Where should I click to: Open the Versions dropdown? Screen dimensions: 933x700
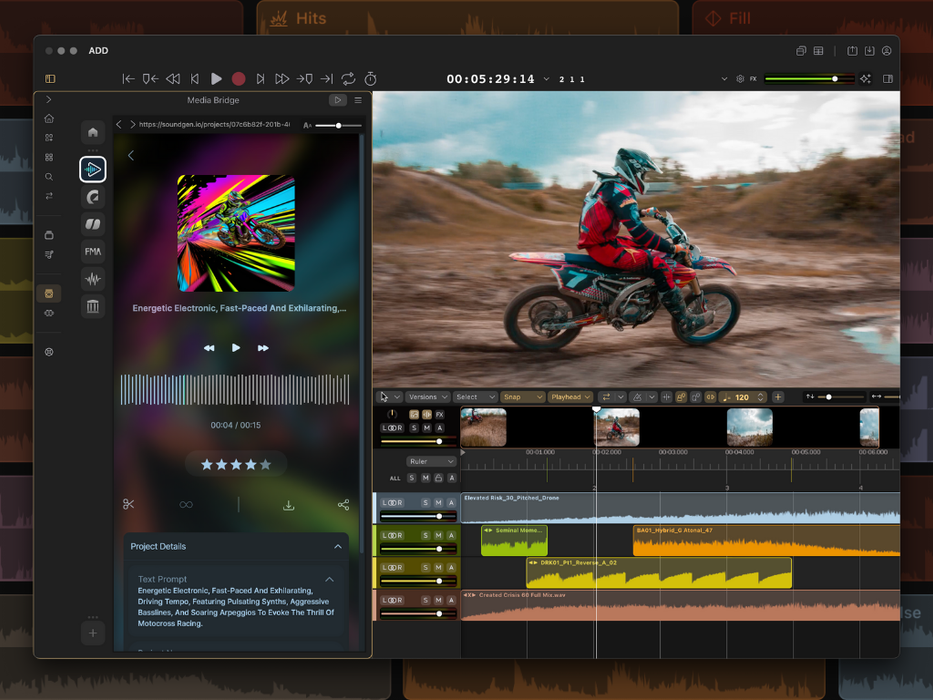428,397
